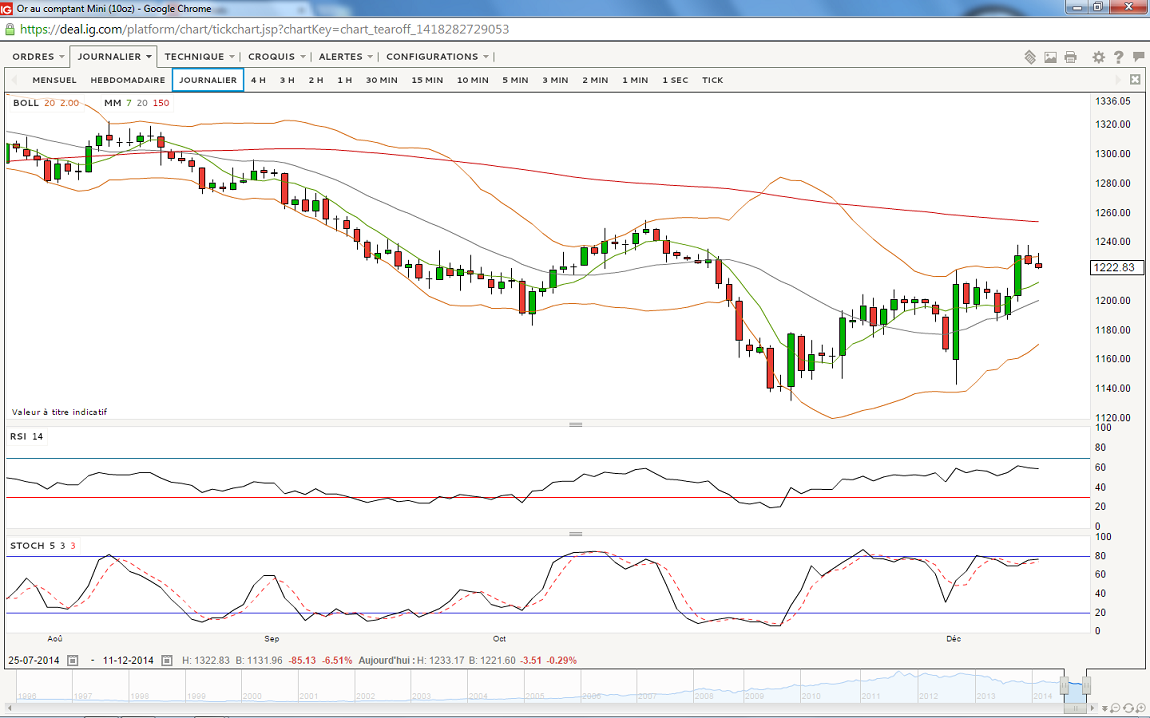Click the BOLL indicator label
This screenshot has height=718, width=1150.
(x=45, y=103)
